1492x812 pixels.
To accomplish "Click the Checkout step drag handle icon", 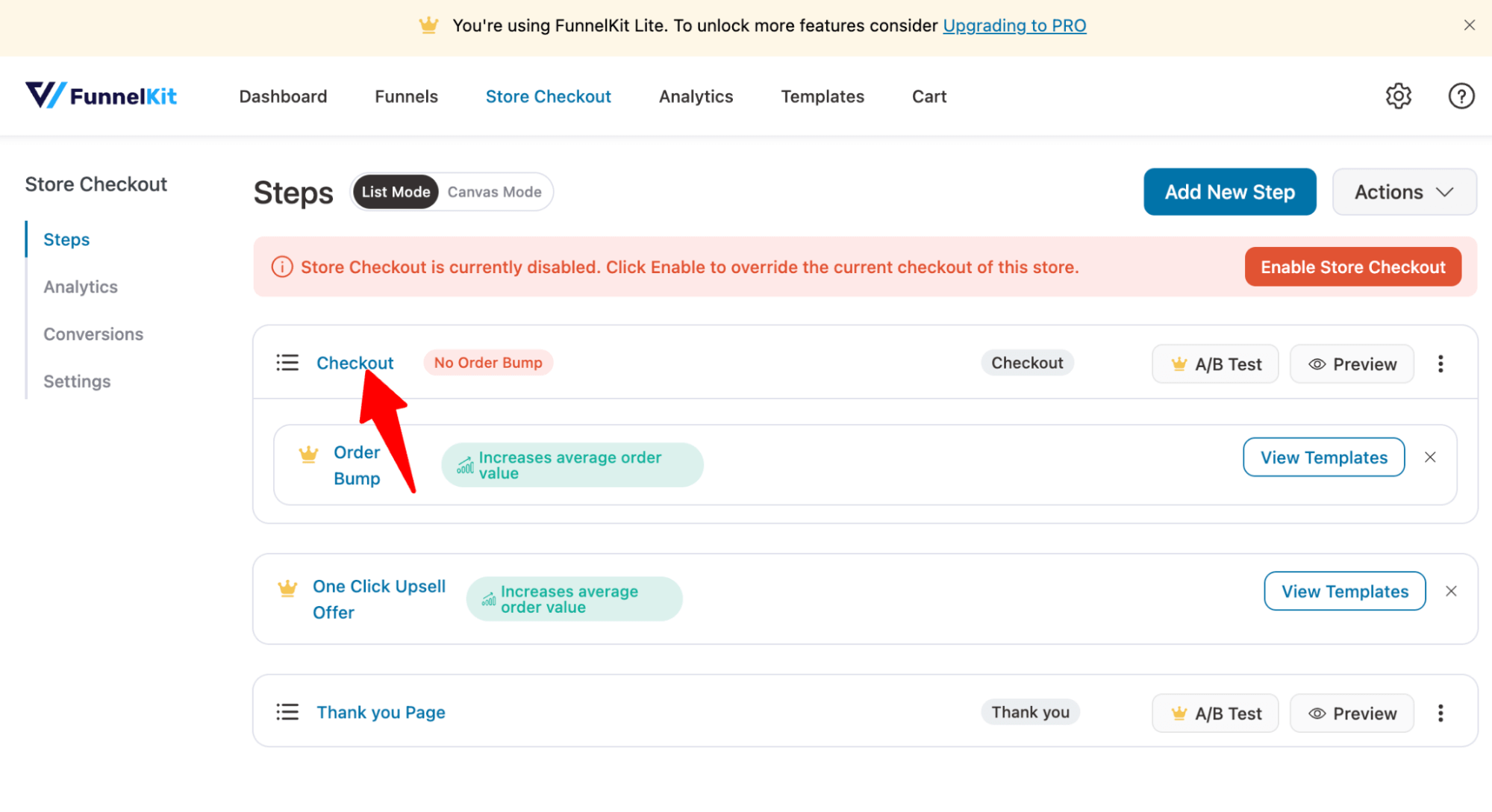I will click(288, 362).
